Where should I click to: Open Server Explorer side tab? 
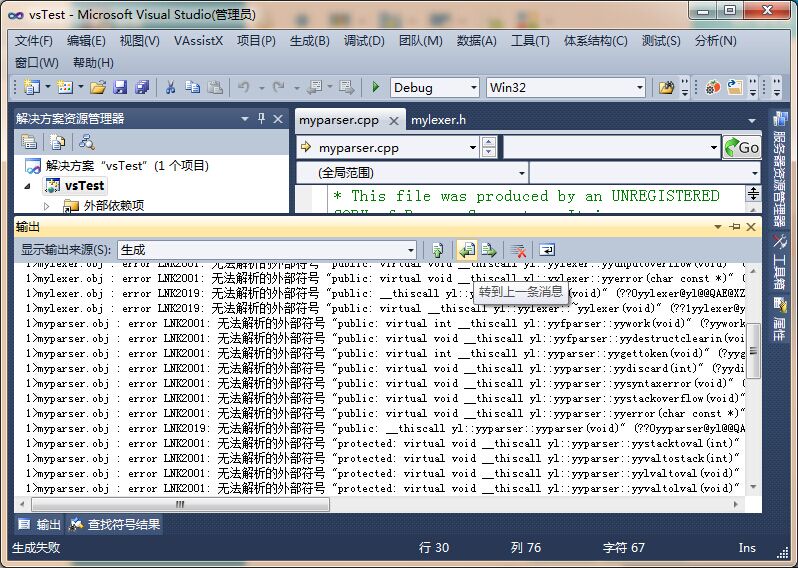click(x=779, y=168)
